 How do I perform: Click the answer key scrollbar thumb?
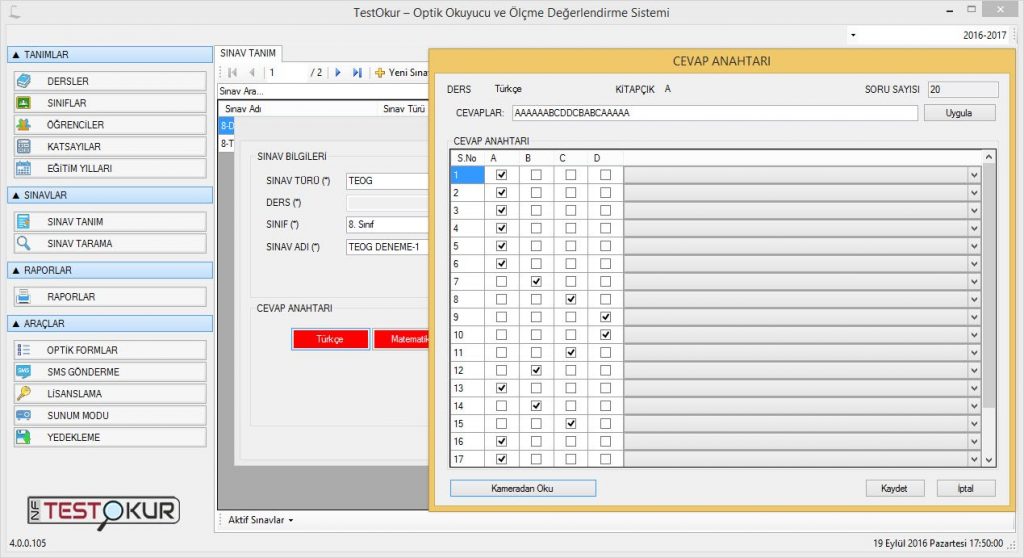[989, 285]
